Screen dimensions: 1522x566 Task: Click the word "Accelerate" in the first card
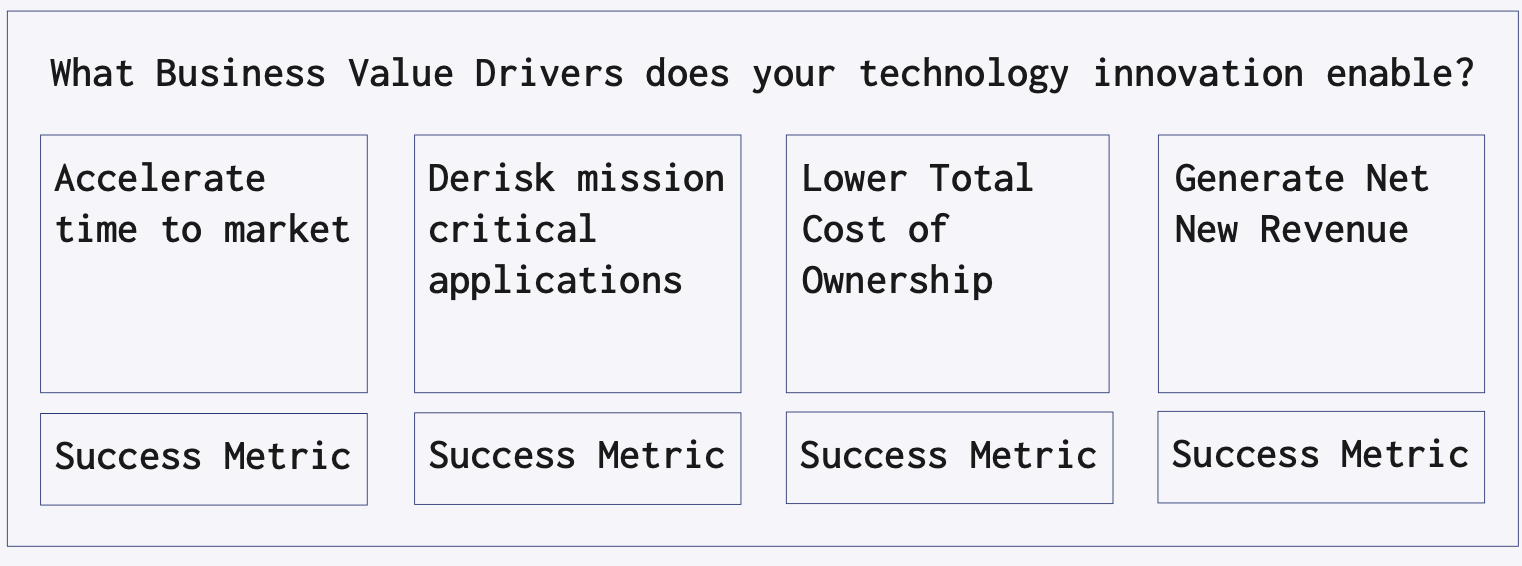160,179
